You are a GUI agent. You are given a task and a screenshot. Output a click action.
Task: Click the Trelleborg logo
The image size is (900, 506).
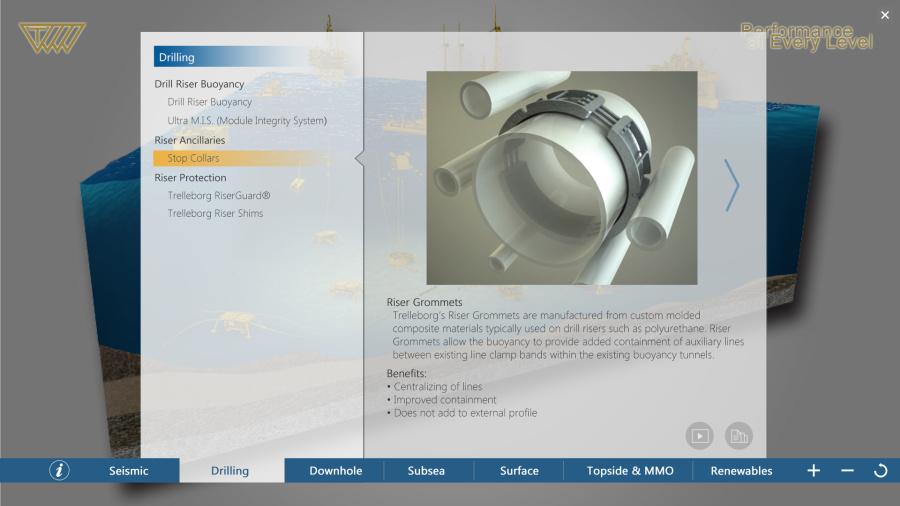52,38
